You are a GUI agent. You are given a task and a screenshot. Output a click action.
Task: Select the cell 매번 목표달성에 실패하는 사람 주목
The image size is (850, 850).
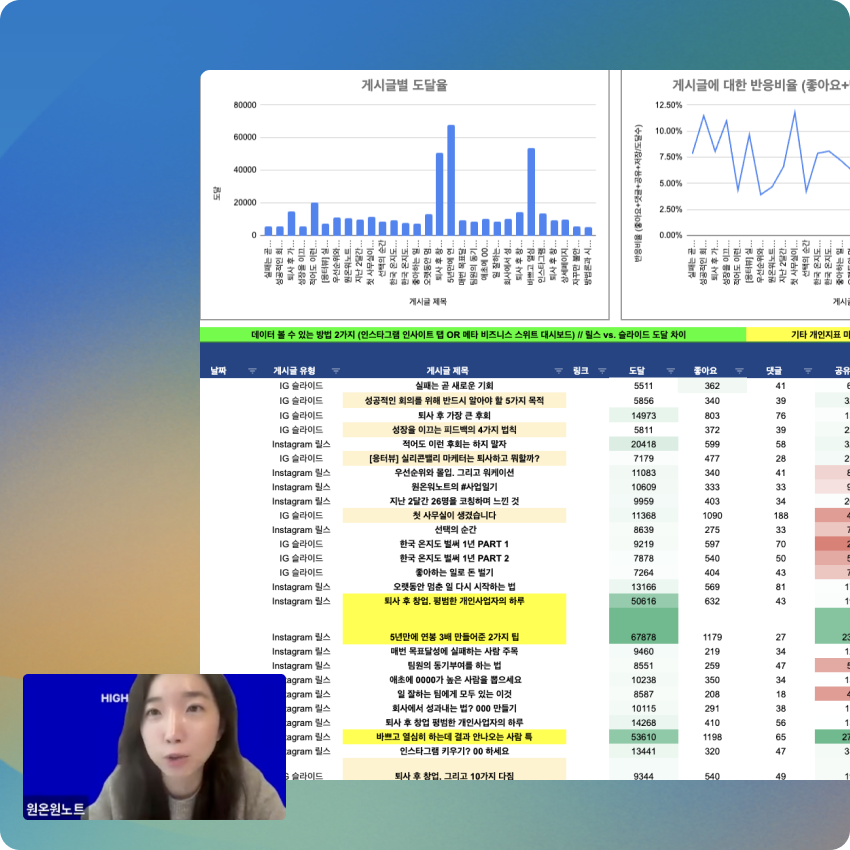[454, 651]
